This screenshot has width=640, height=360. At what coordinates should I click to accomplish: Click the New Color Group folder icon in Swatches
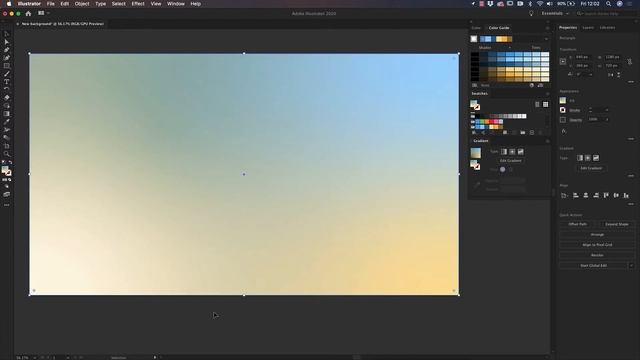pyautogui.click(x=523, y=133)
